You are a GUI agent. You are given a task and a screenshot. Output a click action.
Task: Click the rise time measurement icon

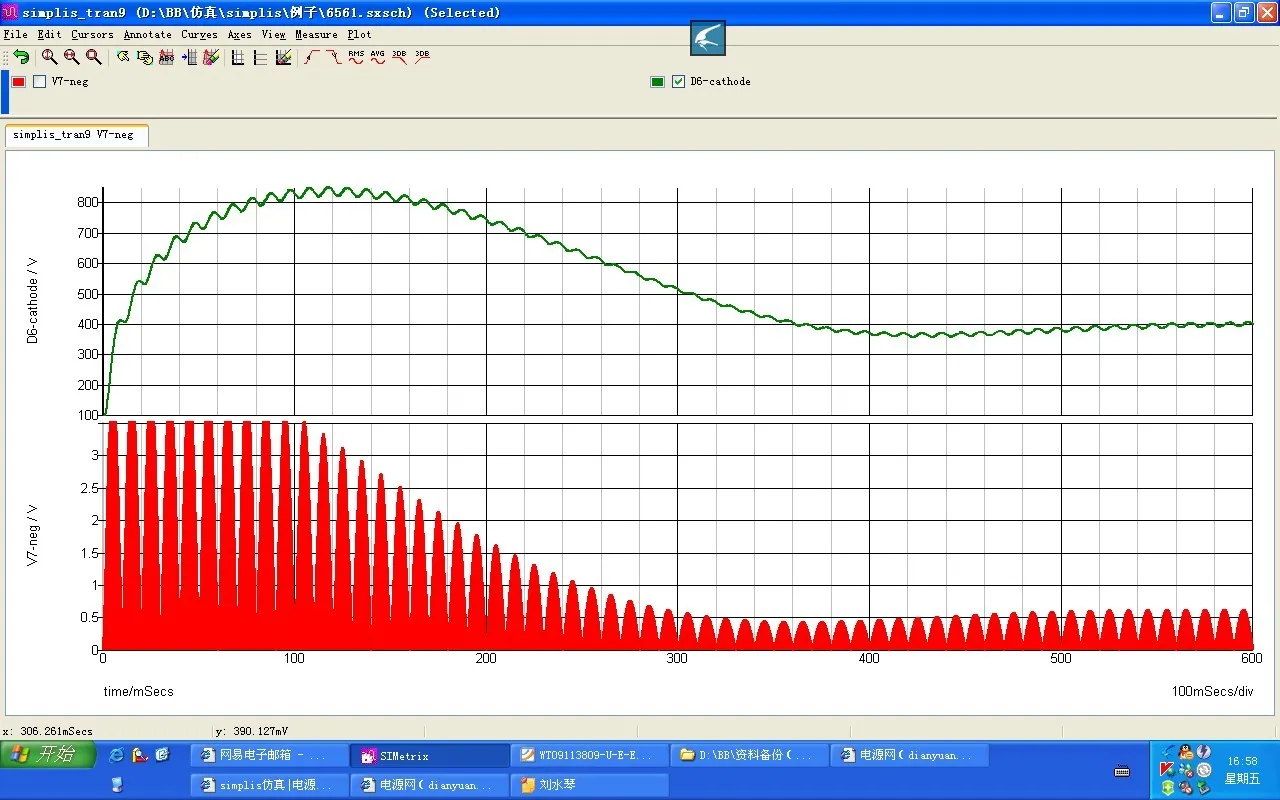pos(312,58)
